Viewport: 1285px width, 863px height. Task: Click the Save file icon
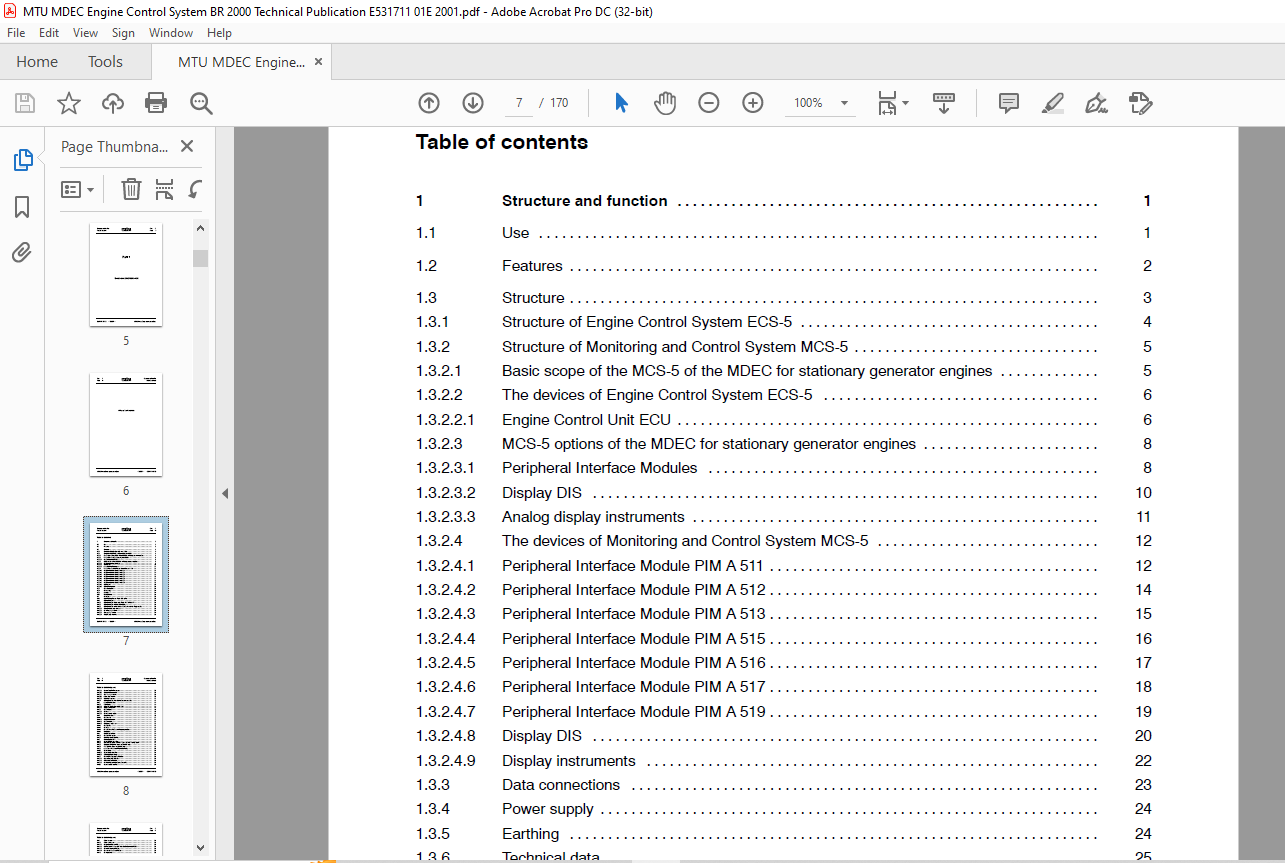[25, 103]
